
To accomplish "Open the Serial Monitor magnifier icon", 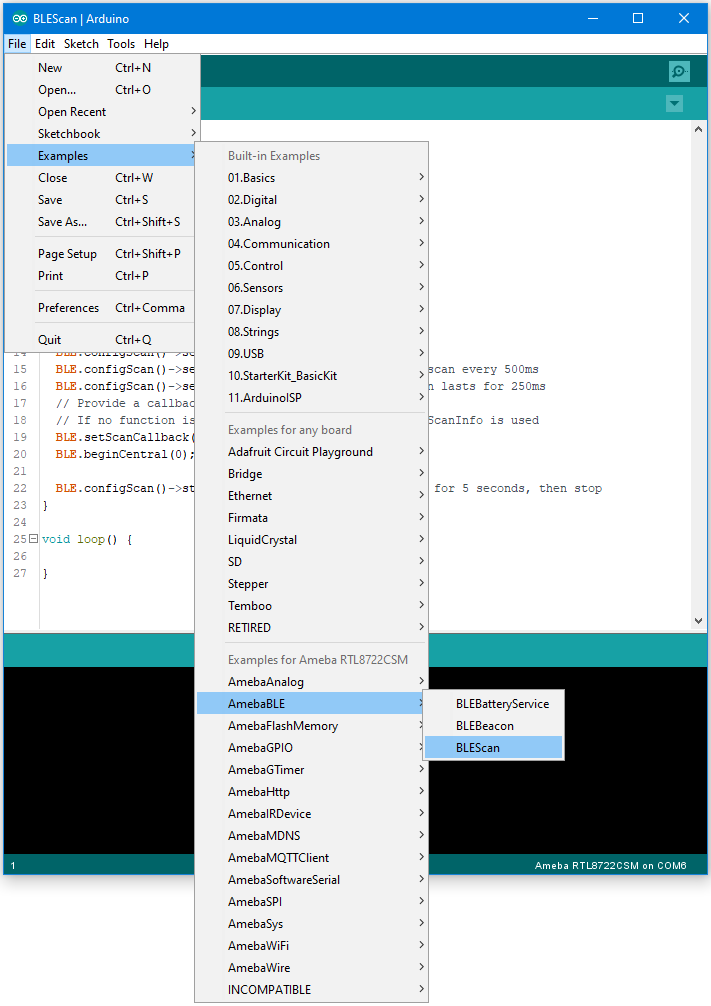I will [x=679, y=71].
